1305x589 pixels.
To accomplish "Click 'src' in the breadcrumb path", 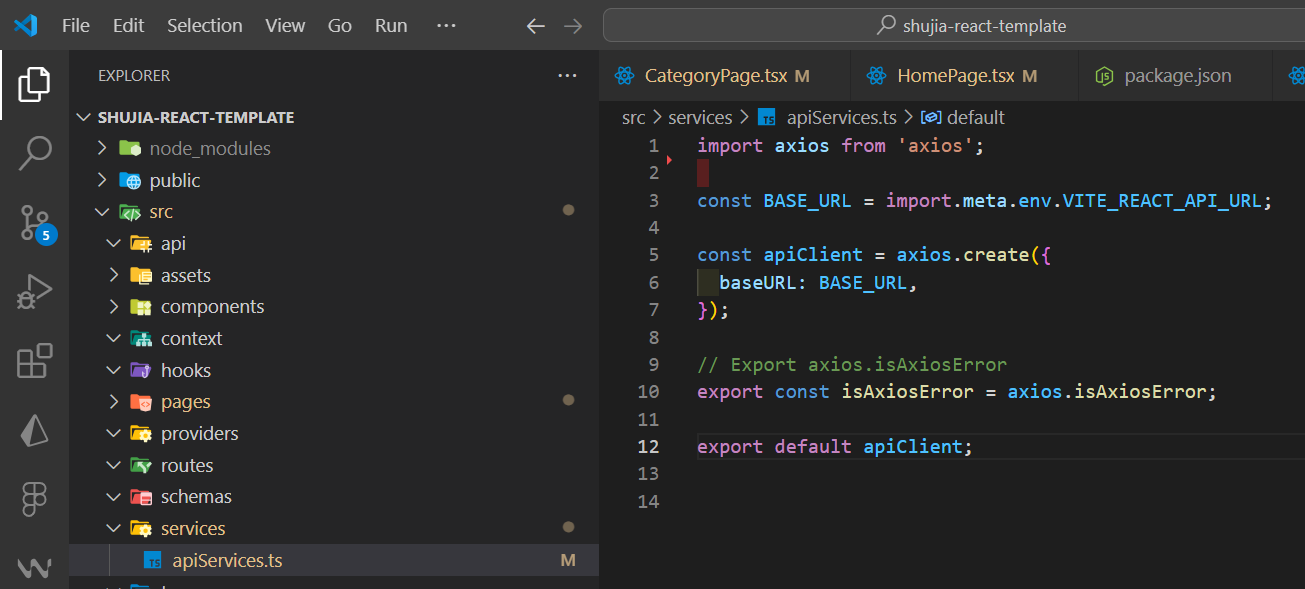I will point(634,118).
